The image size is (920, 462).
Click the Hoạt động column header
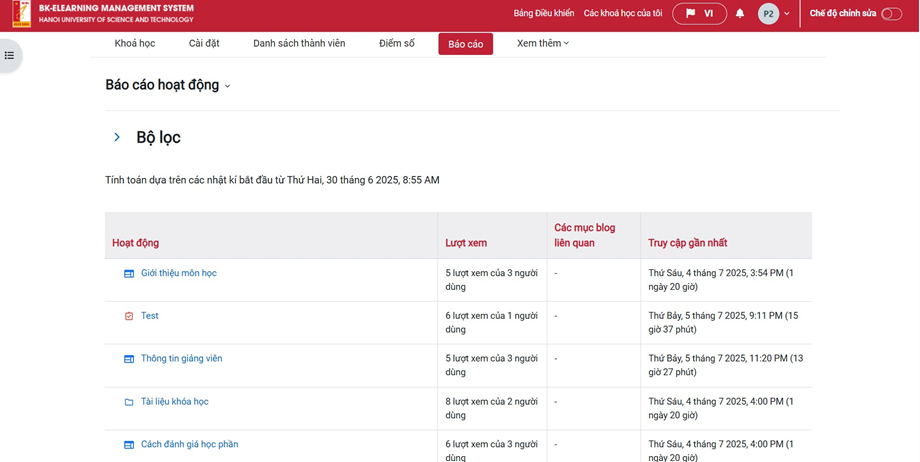136,243
